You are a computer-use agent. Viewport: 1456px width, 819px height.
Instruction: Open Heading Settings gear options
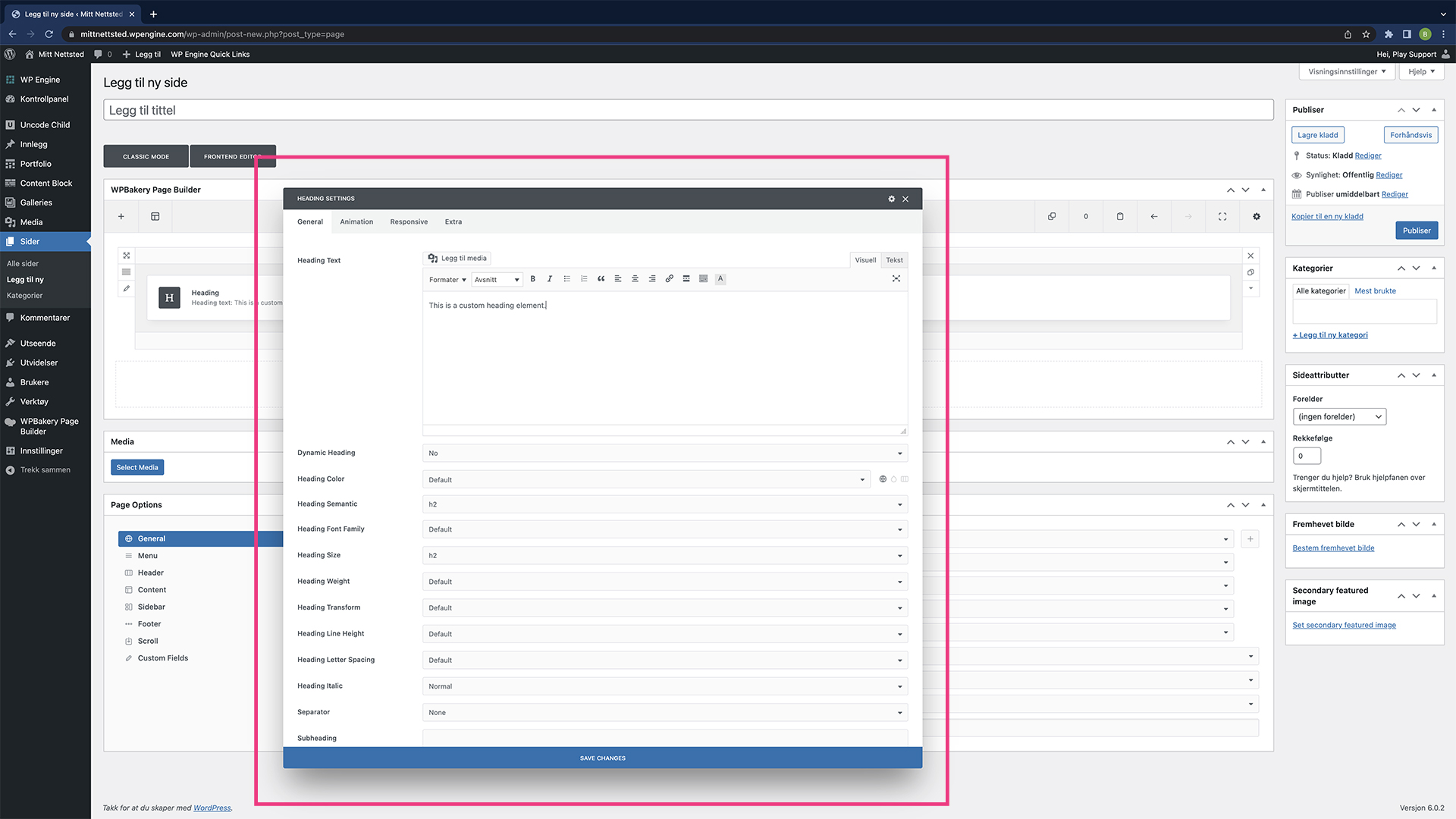point(892,199)
